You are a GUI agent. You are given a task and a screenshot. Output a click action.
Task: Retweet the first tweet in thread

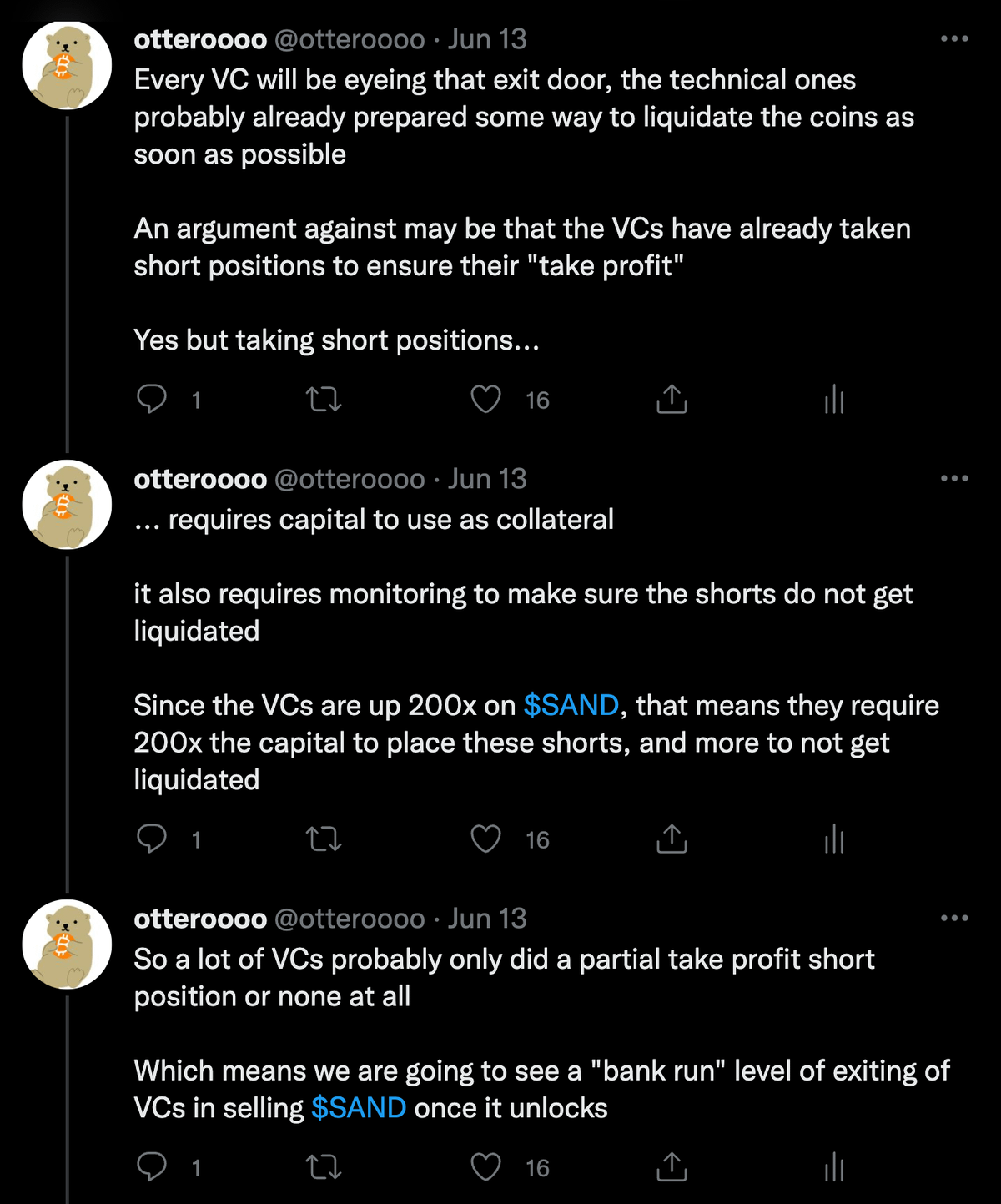[x=324, y=400]
